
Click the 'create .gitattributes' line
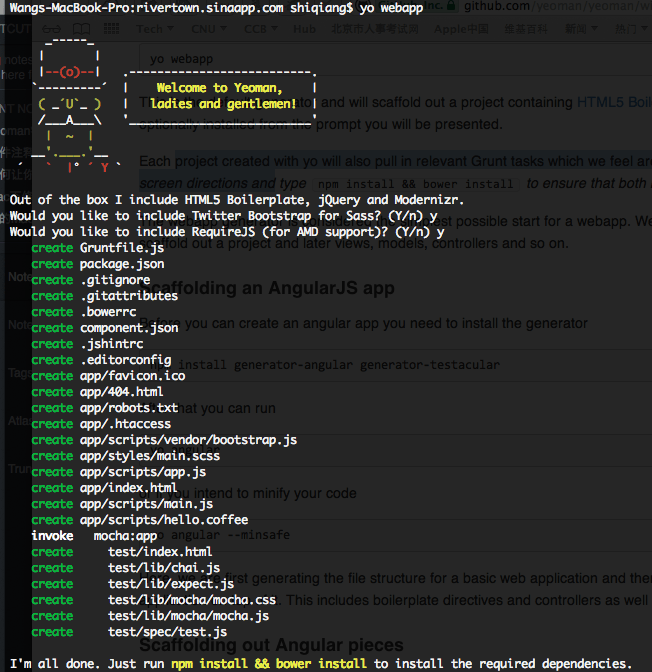[105, 296]
